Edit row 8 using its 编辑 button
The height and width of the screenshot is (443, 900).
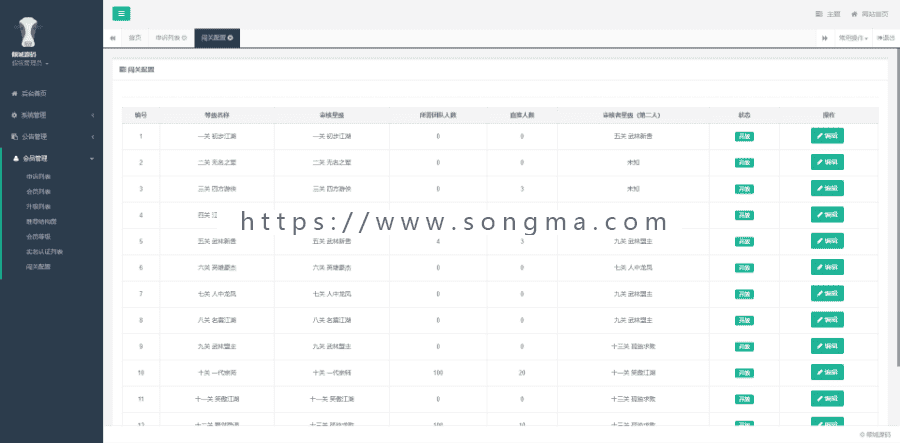point(827,320)
